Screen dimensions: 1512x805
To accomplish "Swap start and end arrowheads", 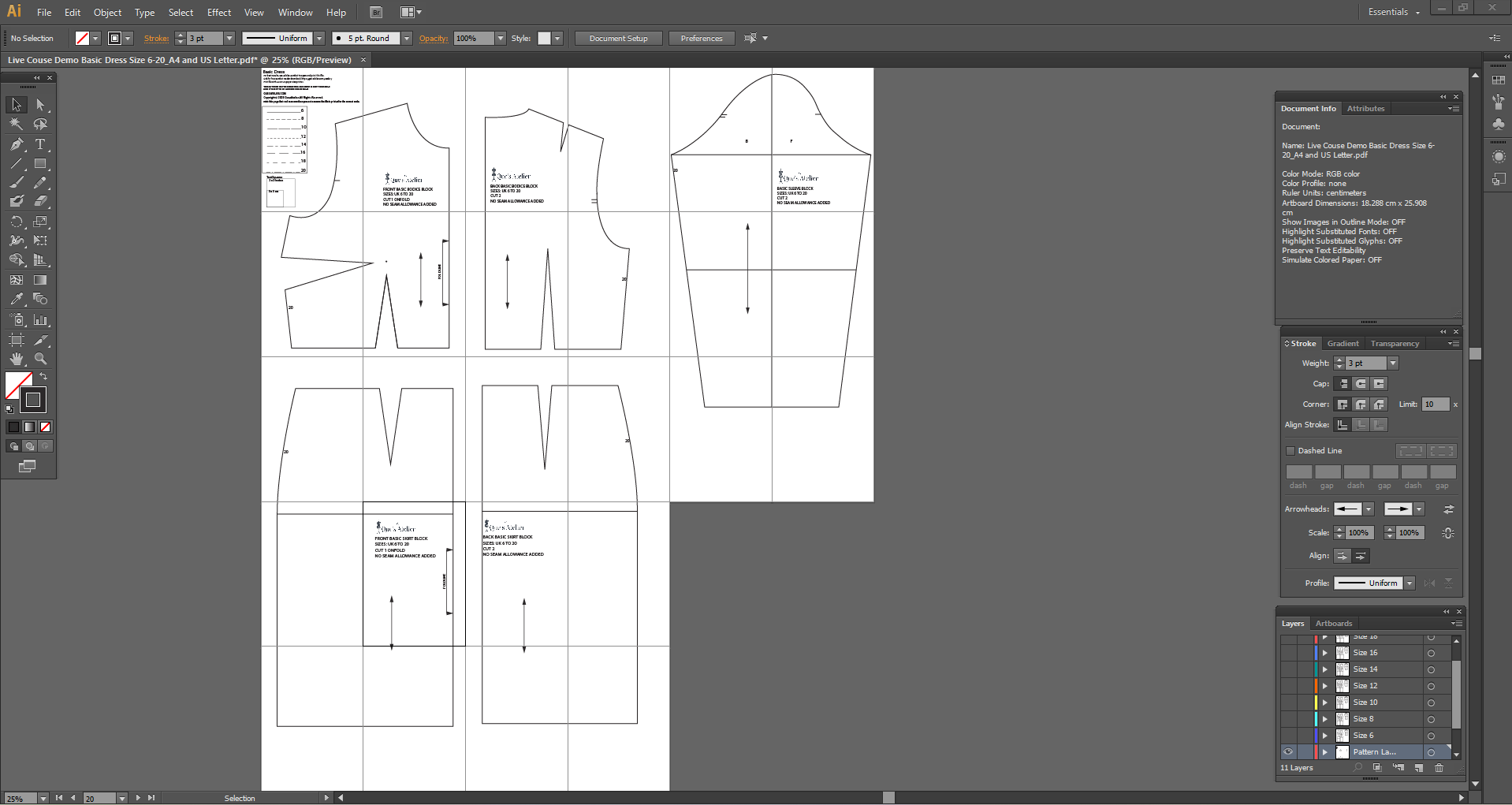I will [x=1448, y=509].
